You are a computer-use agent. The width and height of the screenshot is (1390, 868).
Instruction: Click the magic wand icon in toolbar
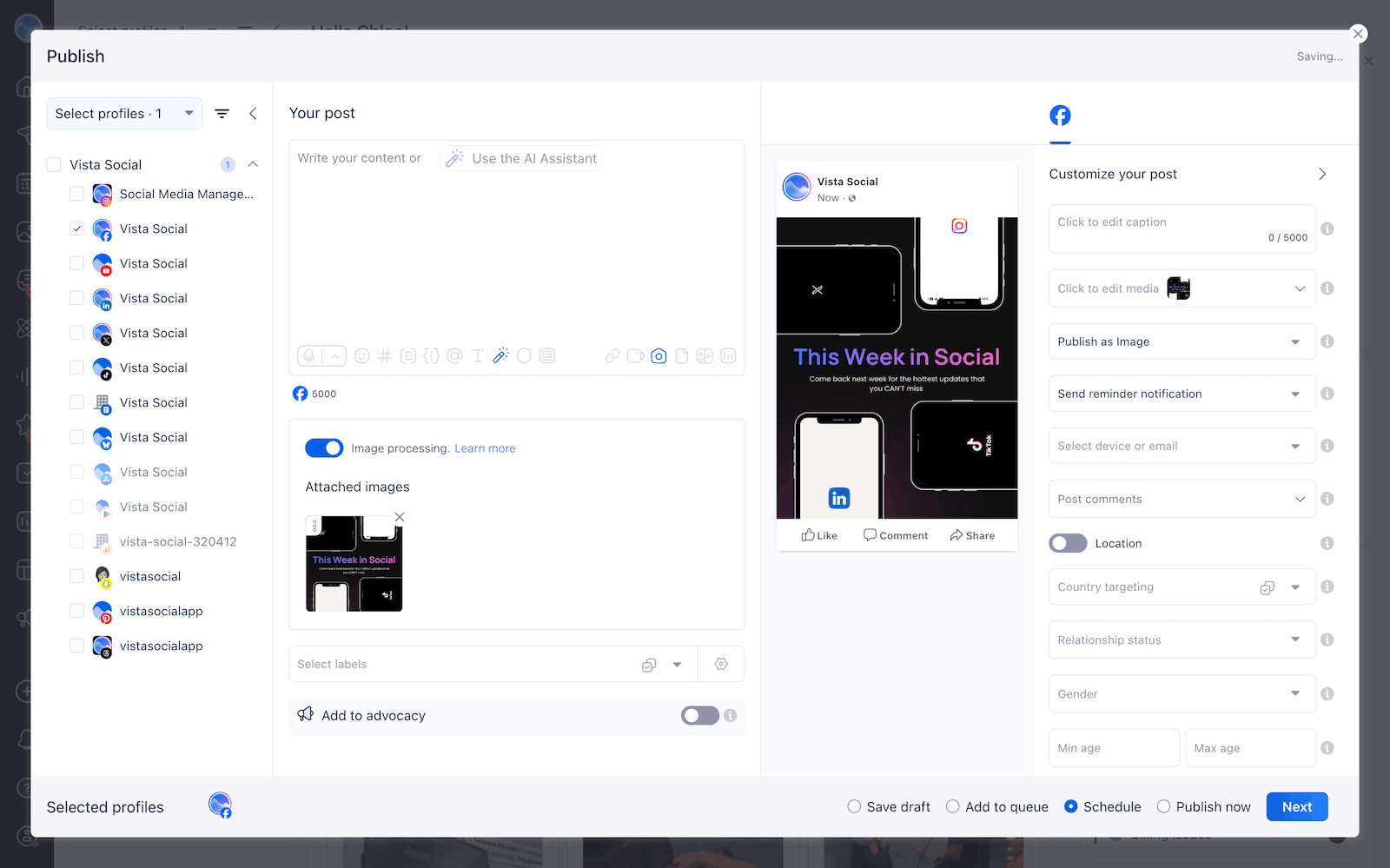pos(500,355)
